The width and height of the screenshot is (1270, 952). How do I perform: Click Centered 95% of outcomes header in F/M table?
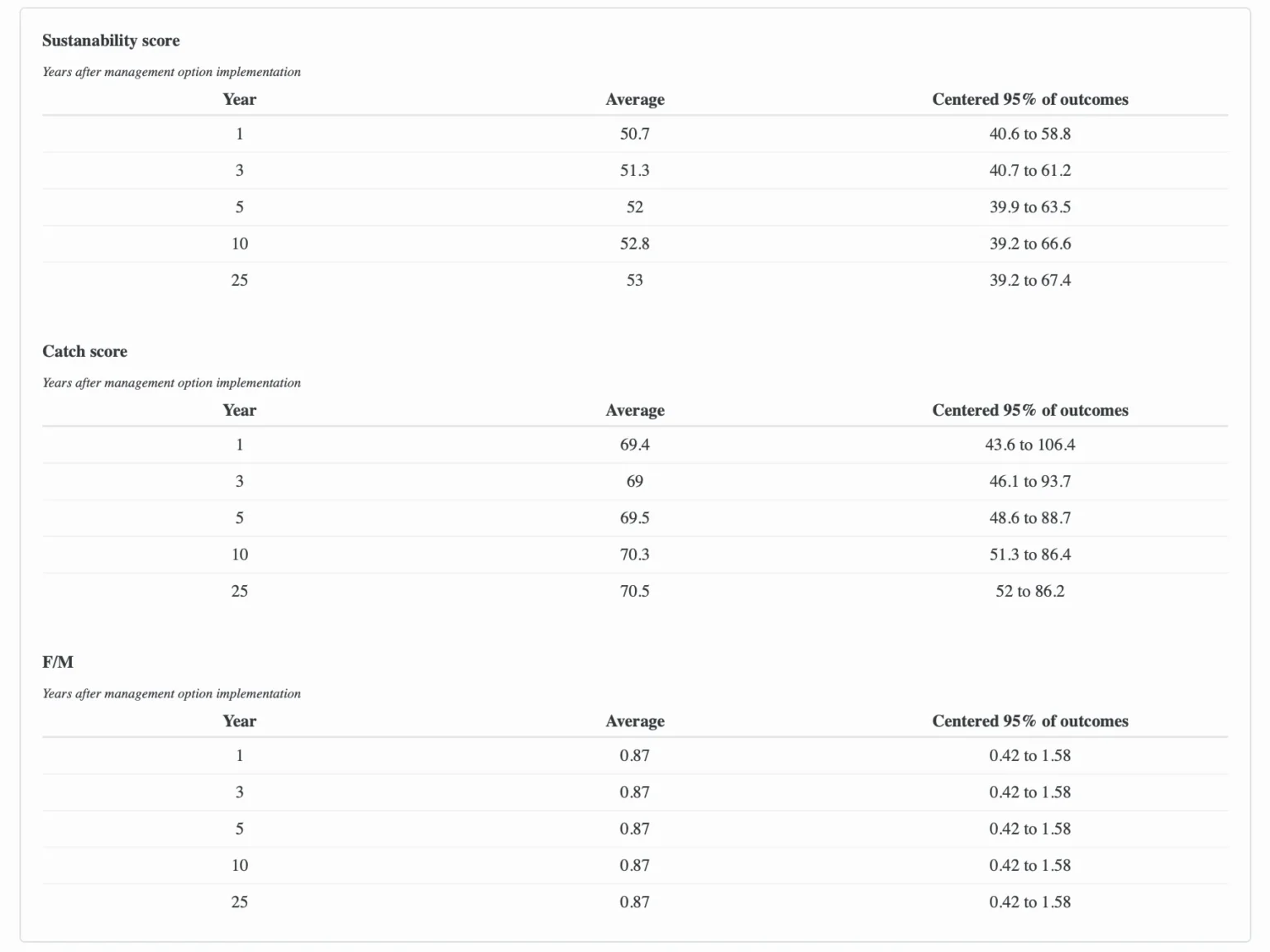[1030, 721]
